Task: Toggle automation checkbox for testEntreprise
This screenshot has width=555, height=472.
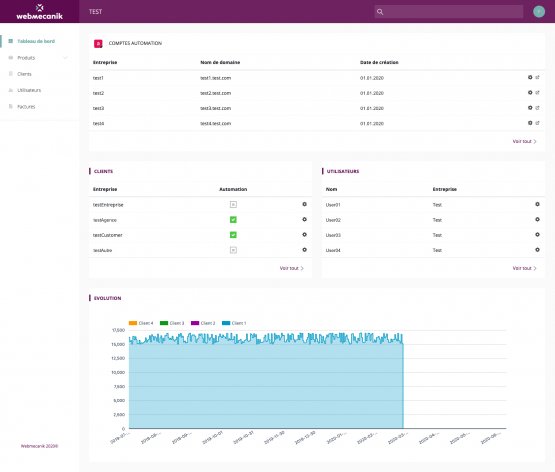Action: tap(233, 205)
